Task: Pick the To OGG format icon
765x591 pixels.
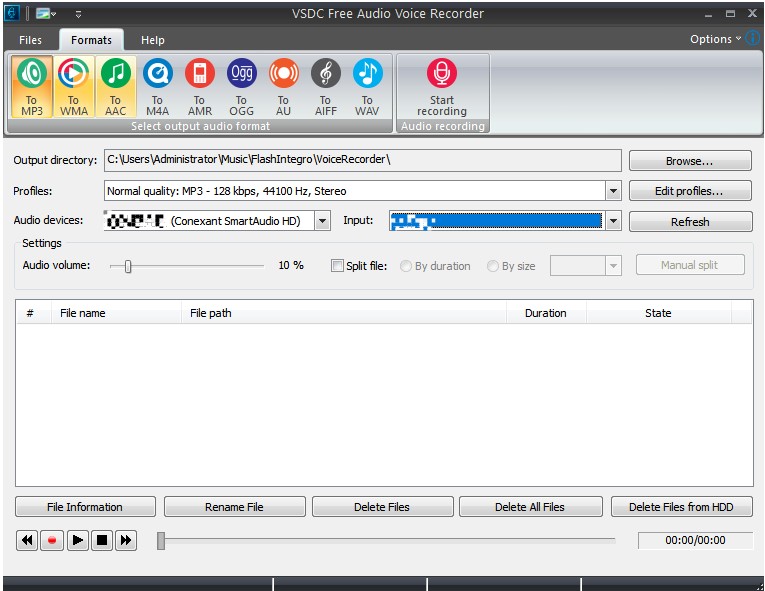Action: (242, 73)
